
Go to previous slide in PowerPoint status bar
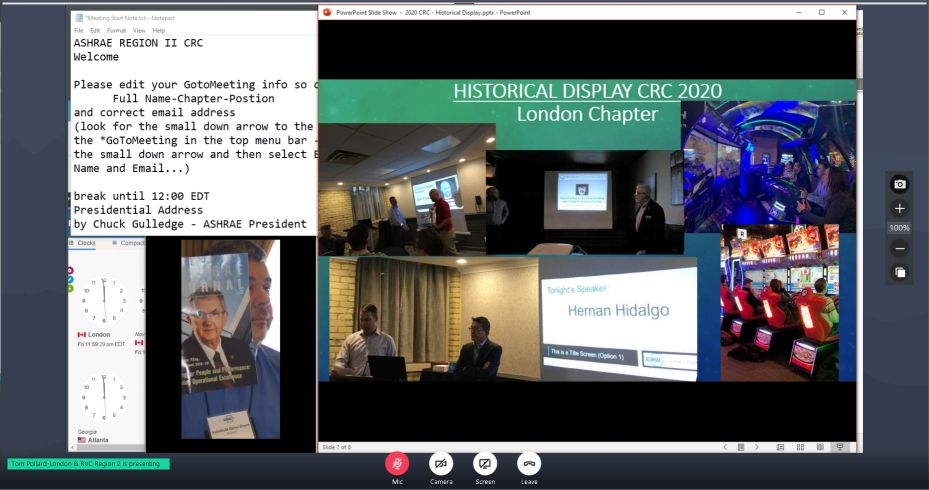tap(725, 447)
